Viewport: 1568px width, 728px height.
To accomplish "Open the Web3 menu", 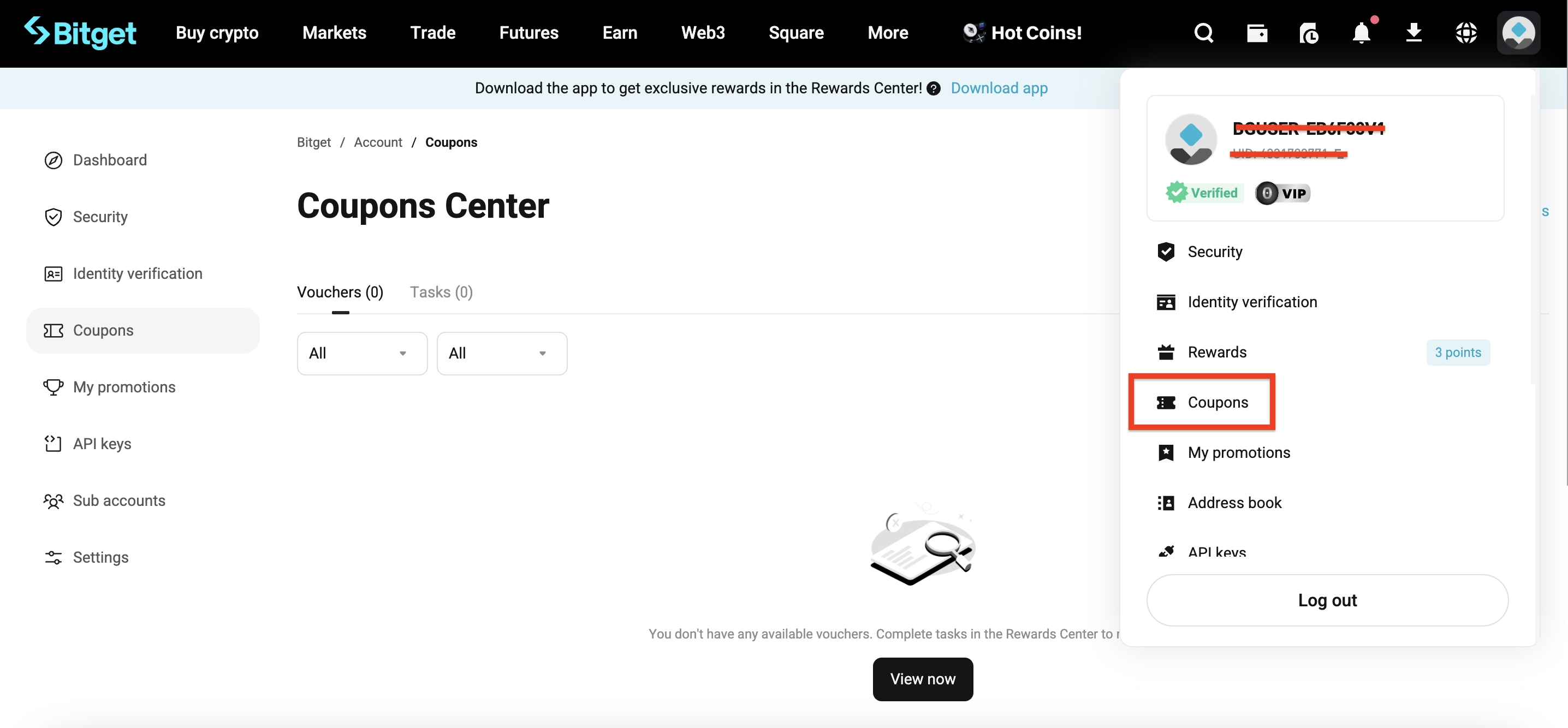I will pos(703,33).
